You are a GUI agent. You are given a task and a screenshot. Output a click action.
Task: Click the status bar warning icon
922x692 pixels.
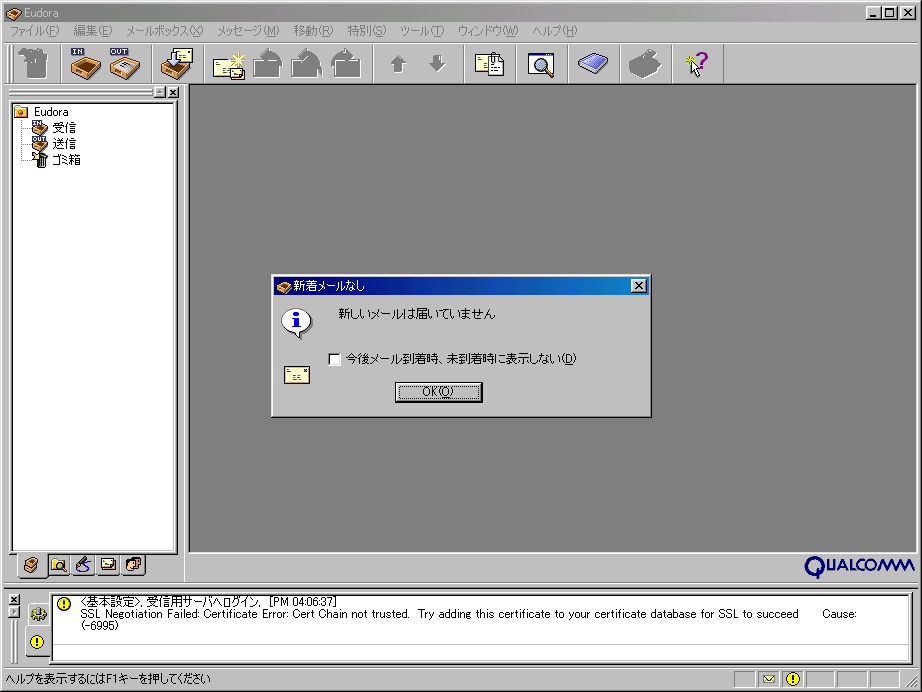coord(793,679)
